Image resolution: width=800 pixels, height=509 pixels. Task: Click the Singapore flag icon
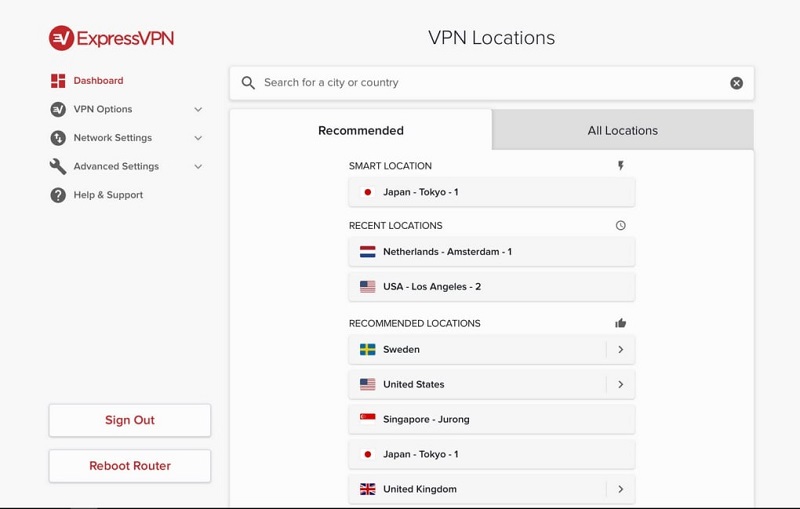point(367,419)
